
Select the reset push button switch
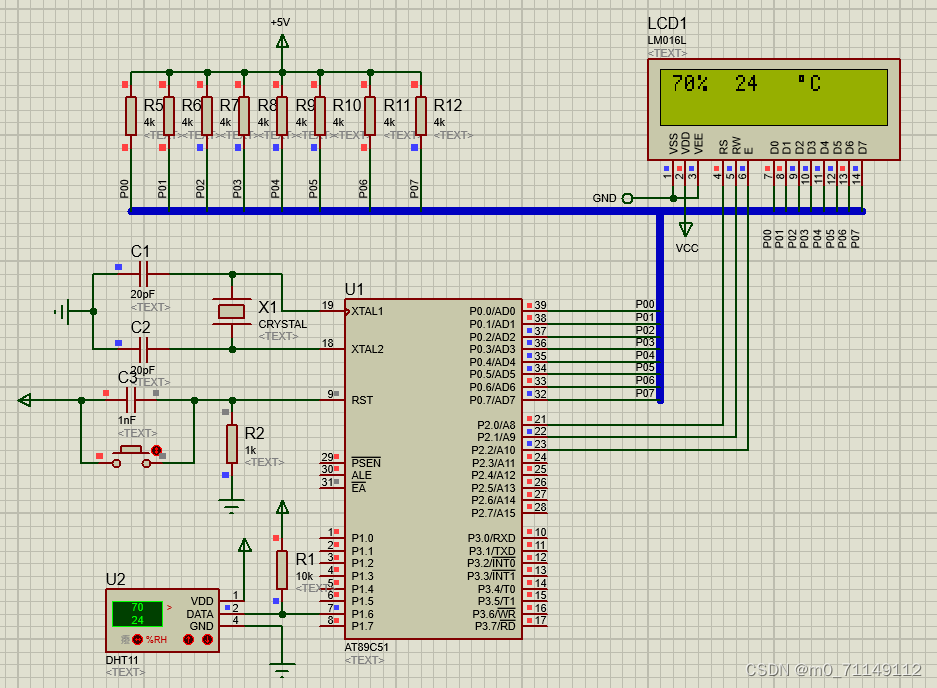tap(131, 457)
